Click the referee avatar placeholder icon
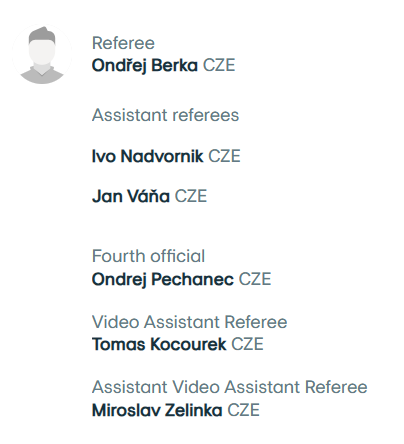Screen dimensions: 404x444 coord(42,54)
